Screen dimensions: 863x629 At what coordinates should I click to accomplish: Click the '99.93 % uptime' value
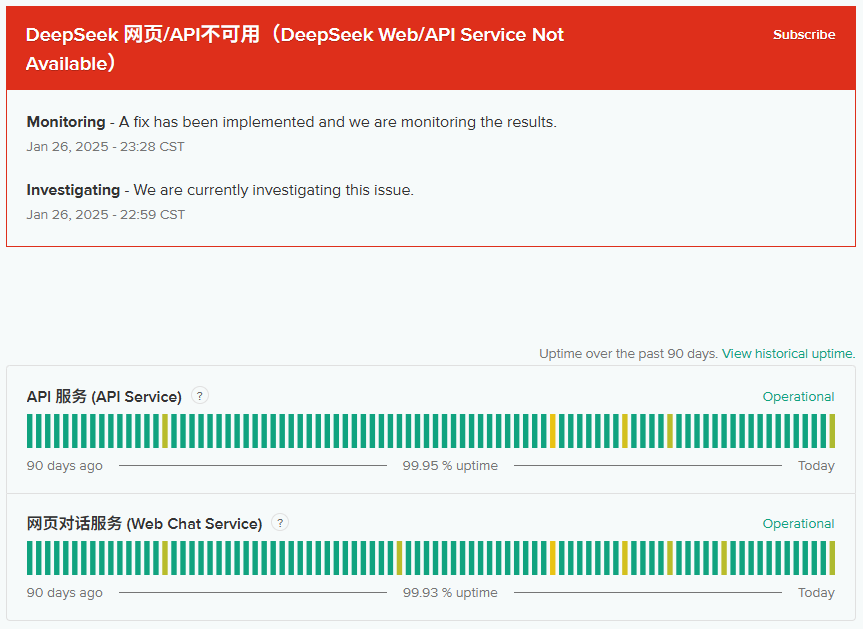coord(450,593)
